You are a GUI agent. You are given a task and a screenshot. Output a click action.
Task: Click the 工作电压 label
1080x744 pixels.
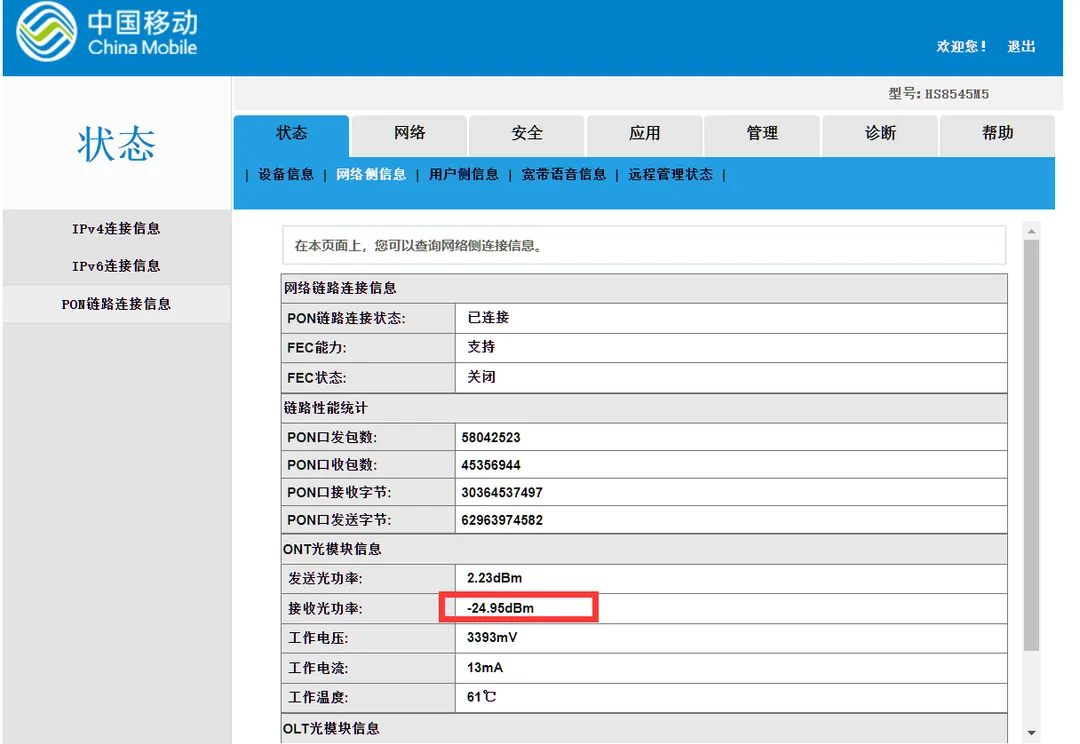pos(318,639)
